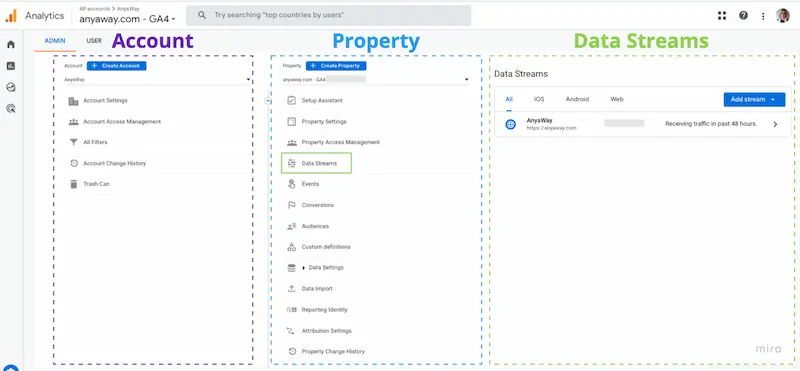800x371 pixels.
Task: Open the user profile avatar
Action: [783, 16]
